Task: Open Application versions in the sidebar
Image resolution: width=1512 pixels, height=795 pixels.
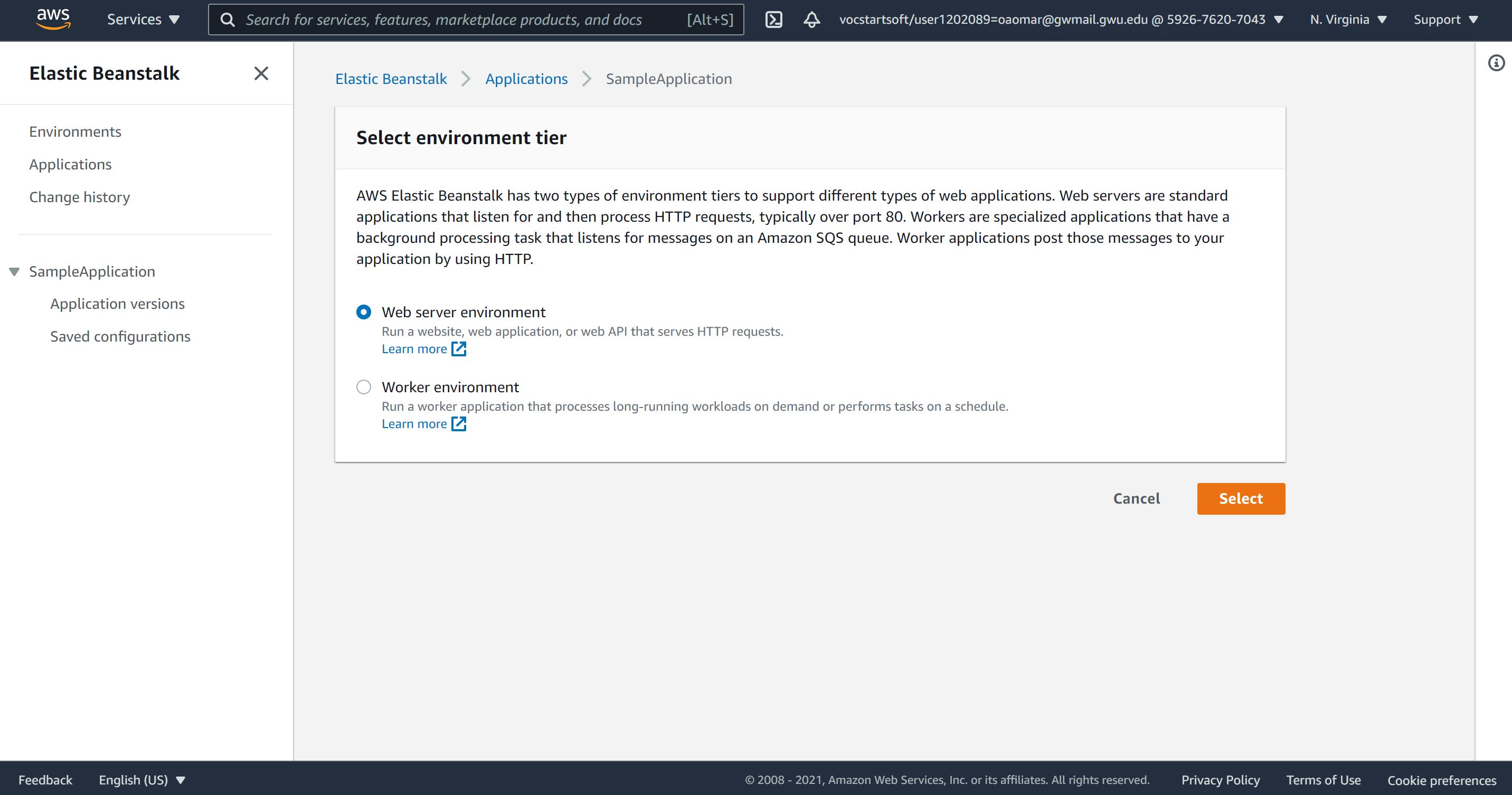Action: 117,304
